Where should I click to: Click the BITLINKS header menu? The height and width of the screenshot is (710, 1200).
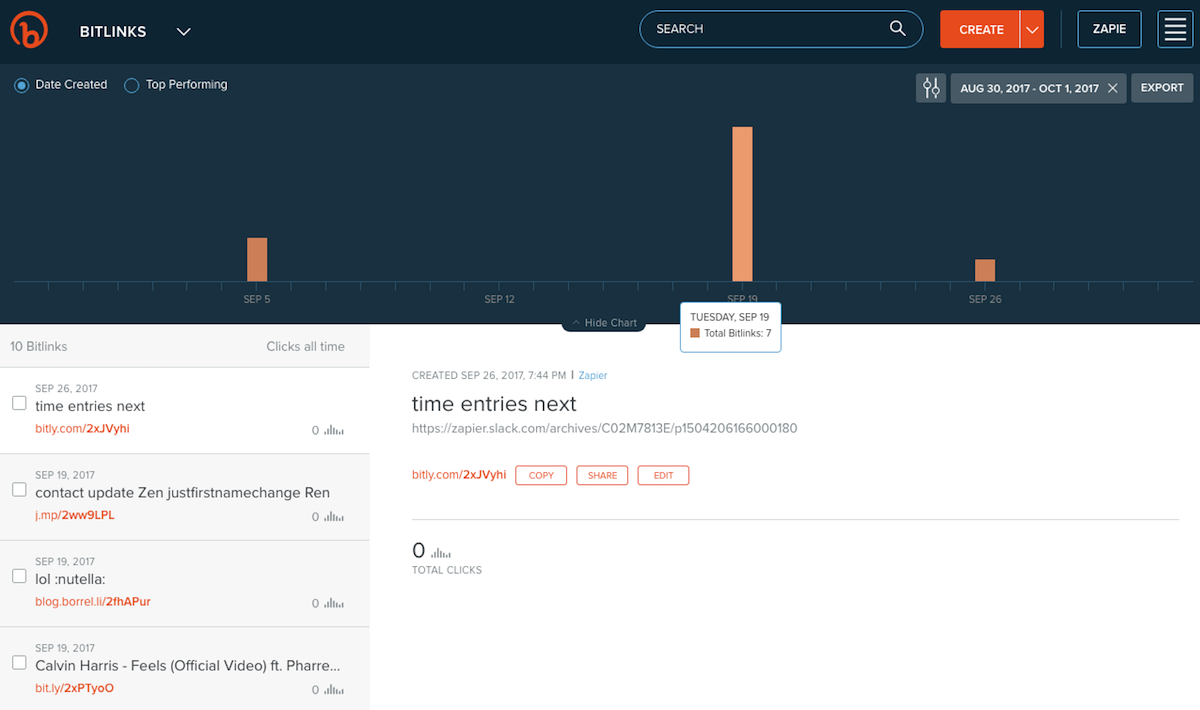(113, 31)
